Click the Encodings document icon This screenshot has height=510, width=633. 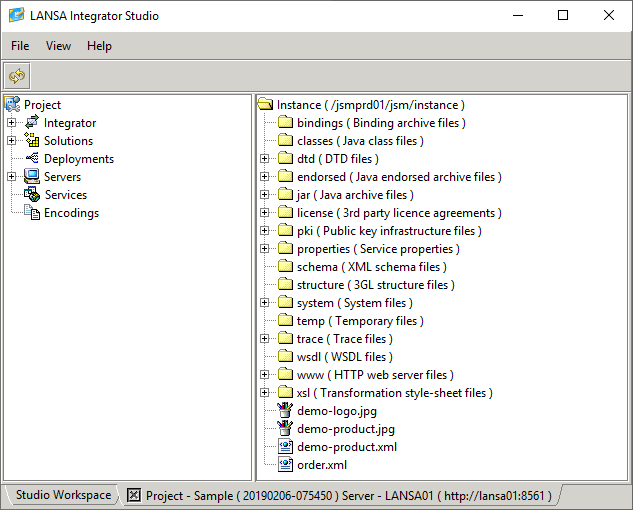click(32, 213)
